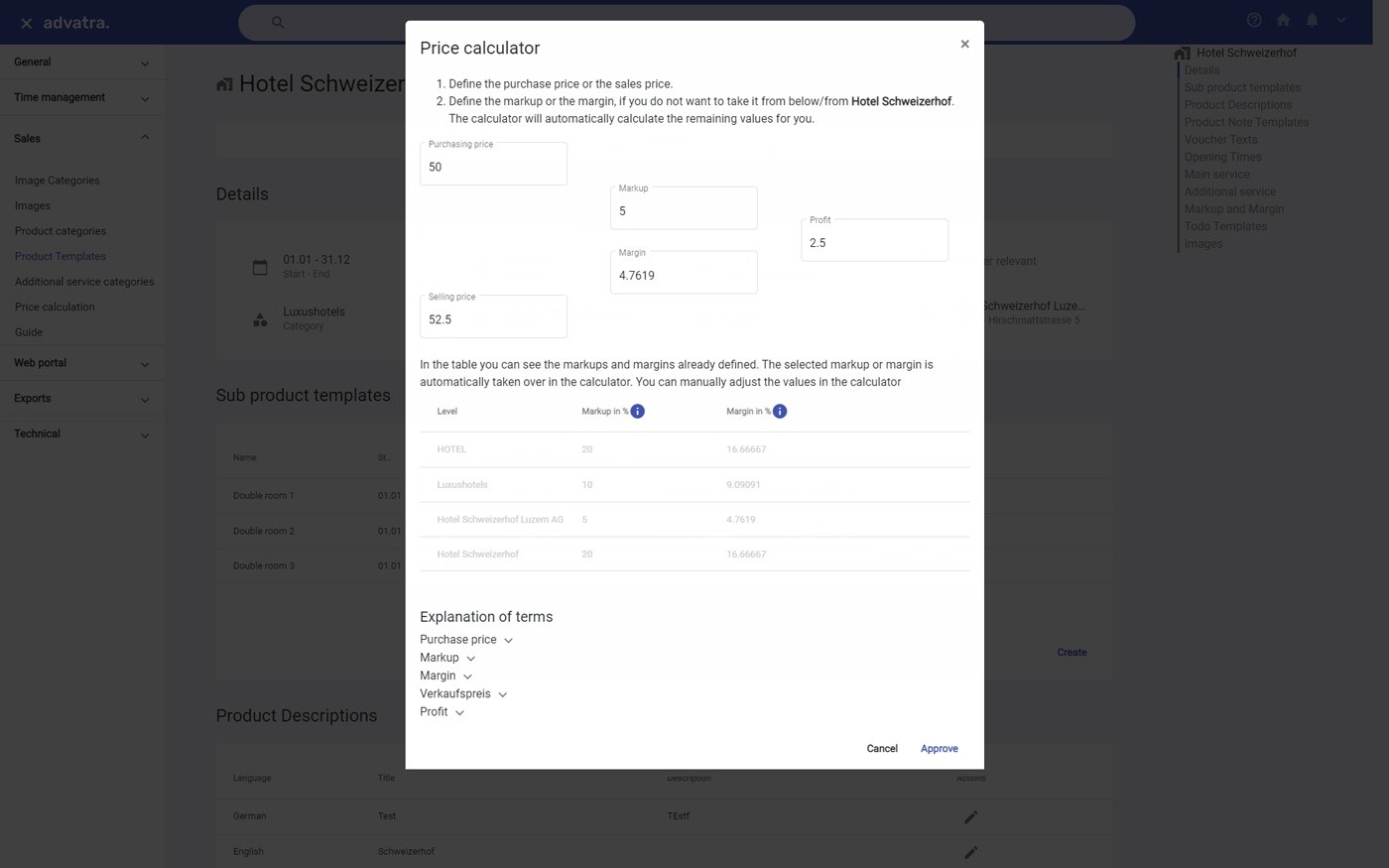The width and height of the screenshot is (1389, 868).
Task: Click the category shapes icon beside Luxushotels
Action: pyautogui.click(x=260, y=319)
